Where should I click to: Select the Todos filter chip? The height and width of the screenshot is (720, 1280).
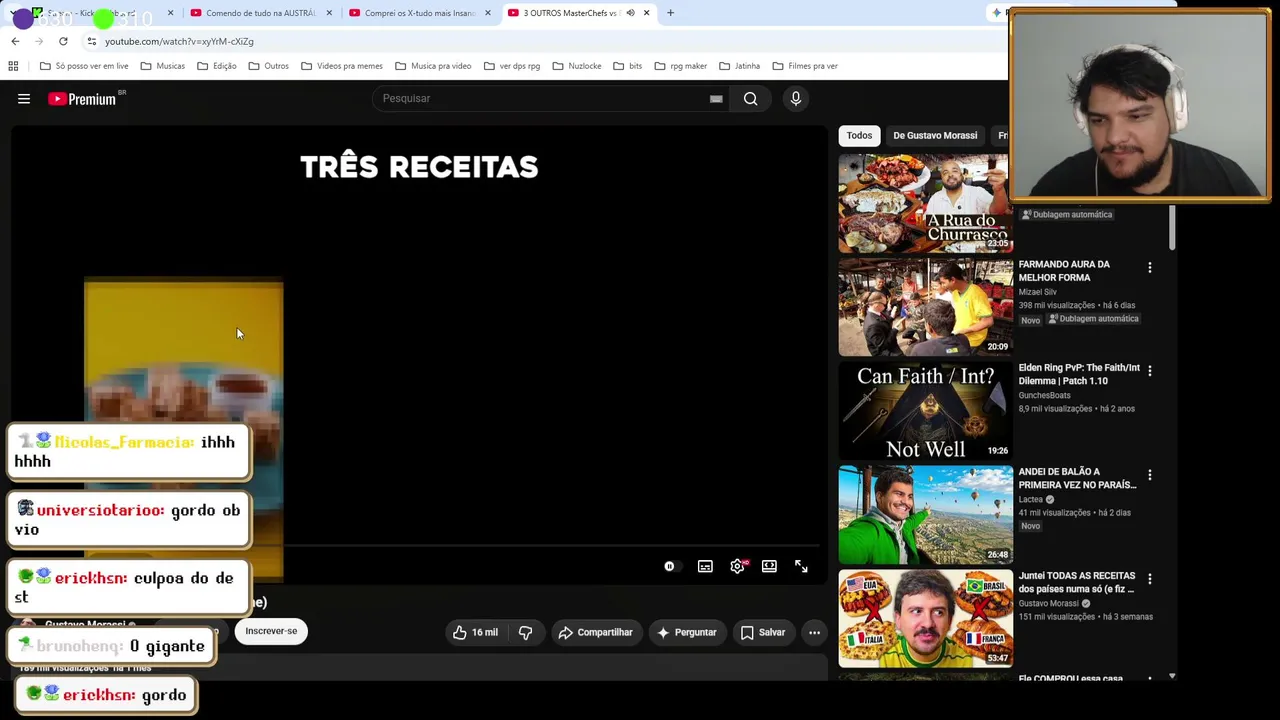coord(859,135)
